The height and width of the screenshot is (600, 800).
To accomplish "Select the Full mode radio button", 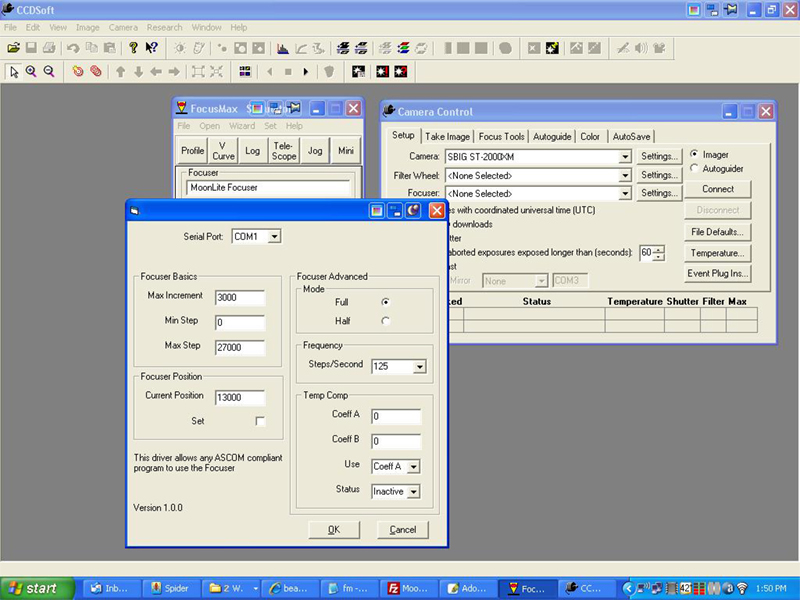I will tap(385, 302).
